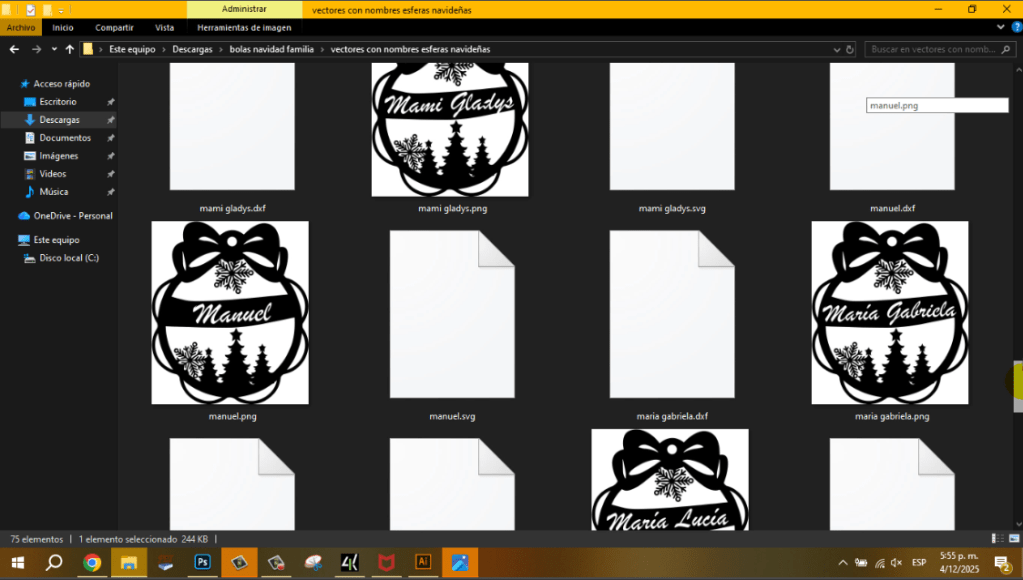Select Documentos in the sidebar
Image resolution: width=1023 pixels, height=580 pixels.
point(65,138)
